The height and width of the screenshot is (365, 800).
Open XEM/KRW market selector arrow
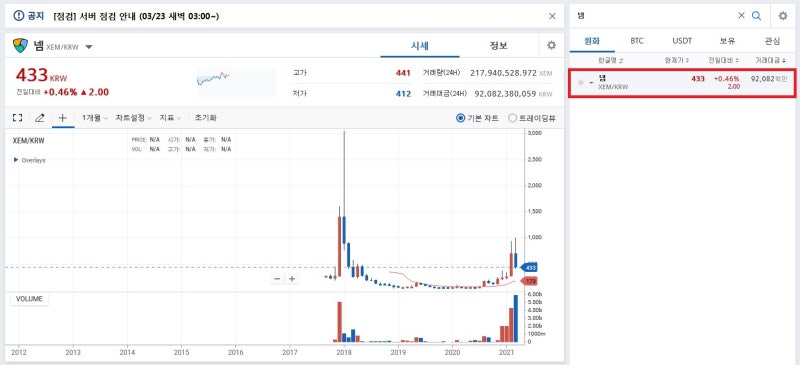[89, 47]
